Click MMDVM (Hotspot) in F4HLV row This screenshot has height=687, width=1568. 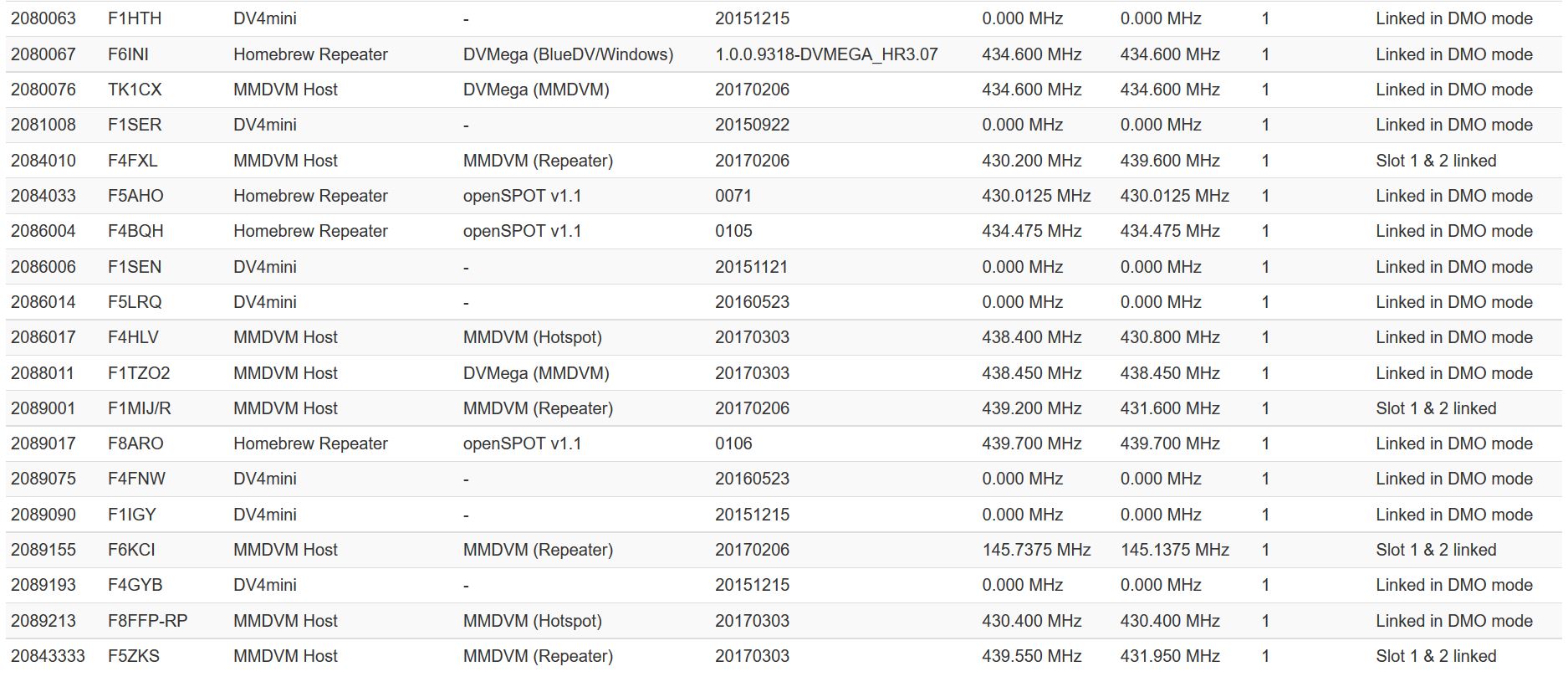(533, 337)
